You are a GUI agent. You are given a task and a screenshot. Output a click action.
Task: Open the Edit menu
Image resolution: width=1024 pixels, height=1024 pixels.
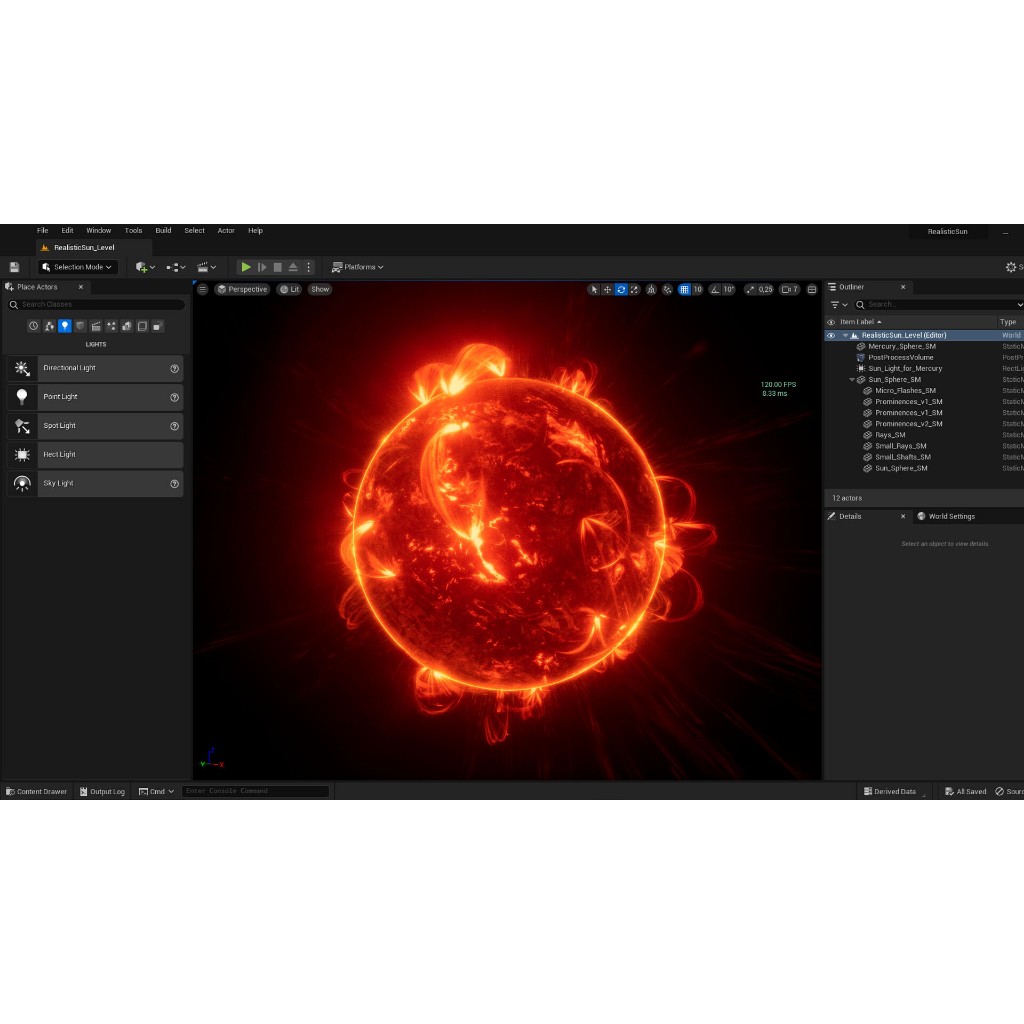point(67,231)
